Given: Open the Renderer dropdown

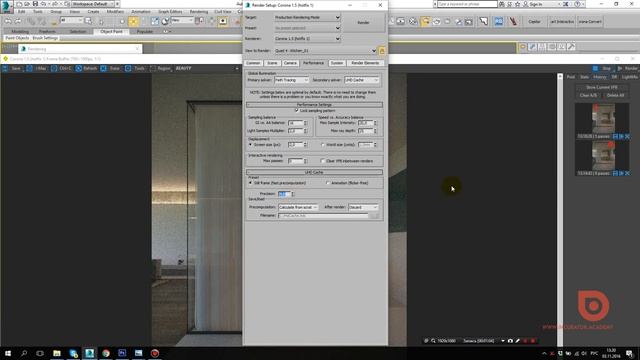Looking at the screenshot, I should (307, 39).
